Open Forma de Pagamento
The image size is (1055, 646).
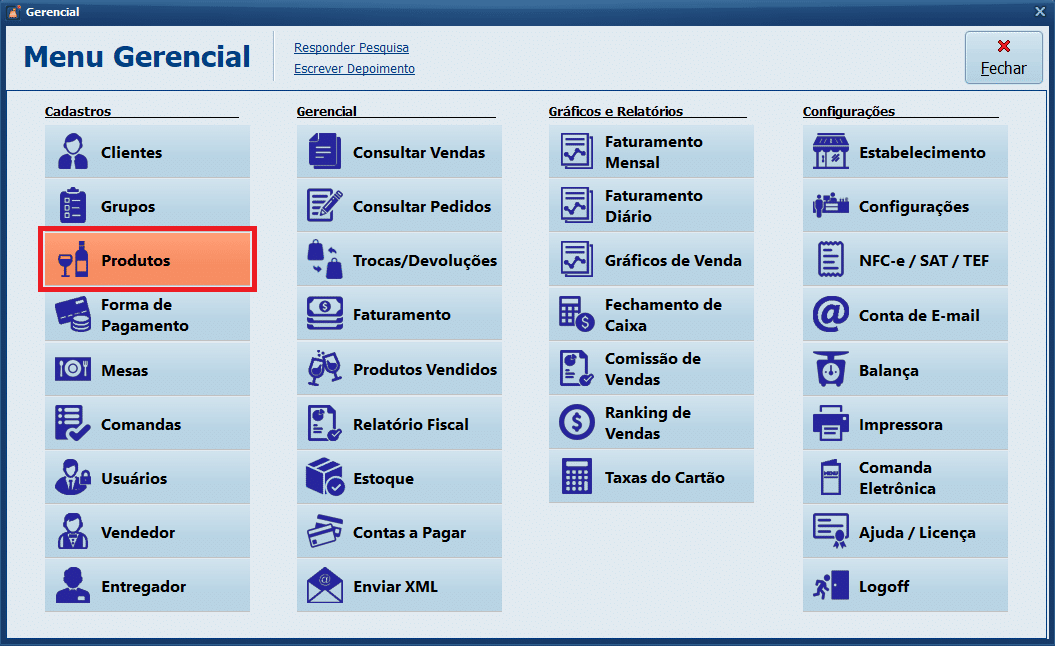pos(147,315)
